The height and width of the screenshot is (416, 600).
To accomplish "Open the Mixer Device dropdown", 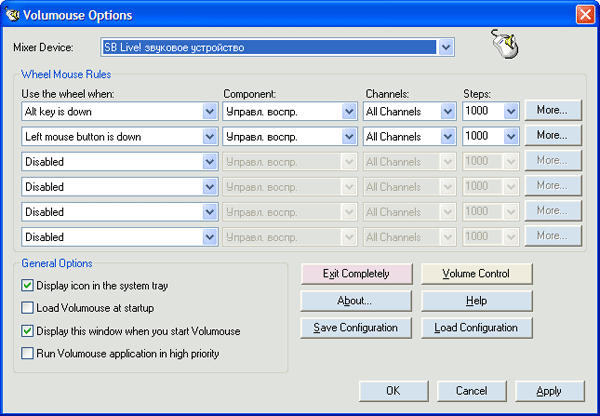I will point(446,47).
